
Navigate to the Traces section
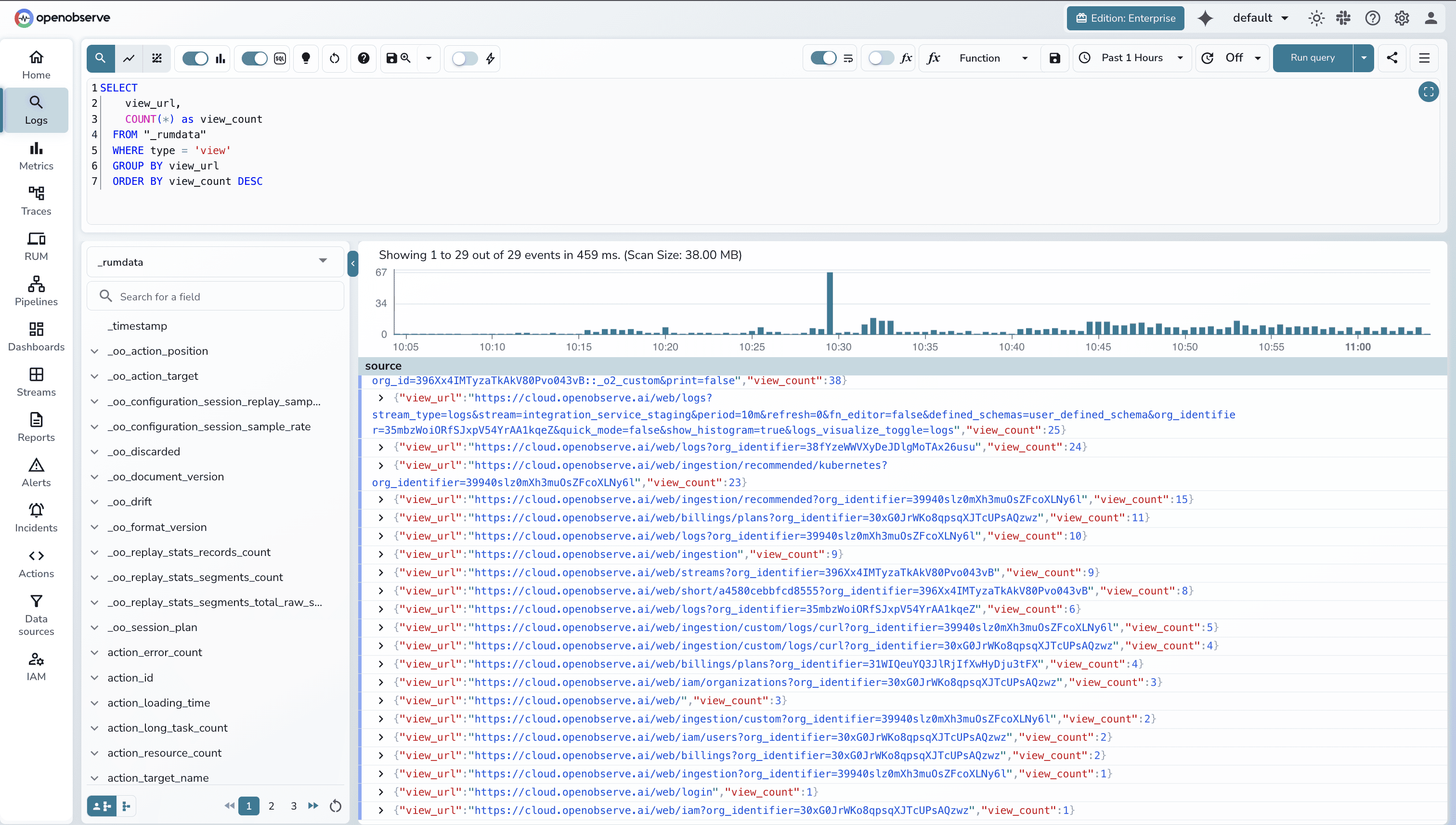tap(36, 201)
